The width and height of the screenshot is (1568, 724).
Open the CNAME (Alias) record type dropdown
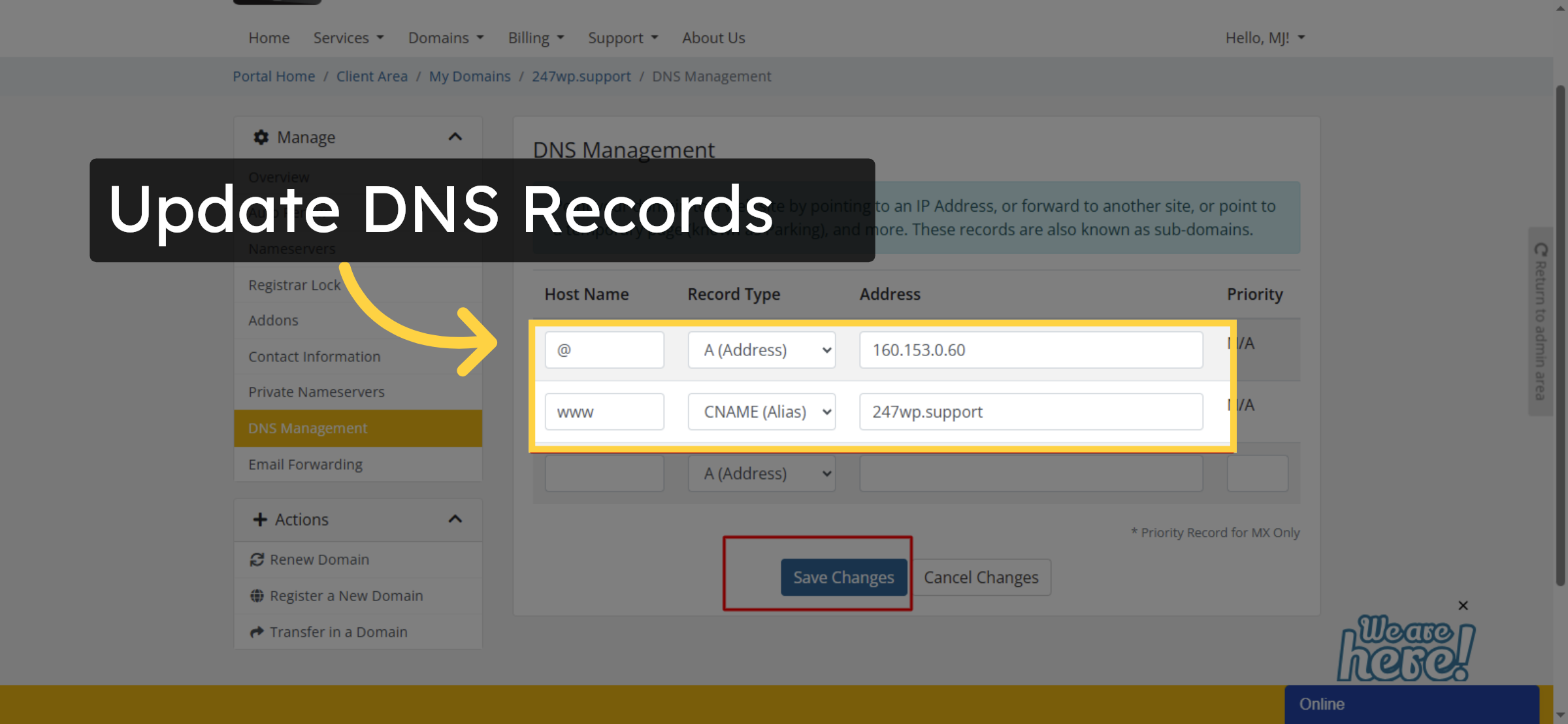[x=761, y=411]
